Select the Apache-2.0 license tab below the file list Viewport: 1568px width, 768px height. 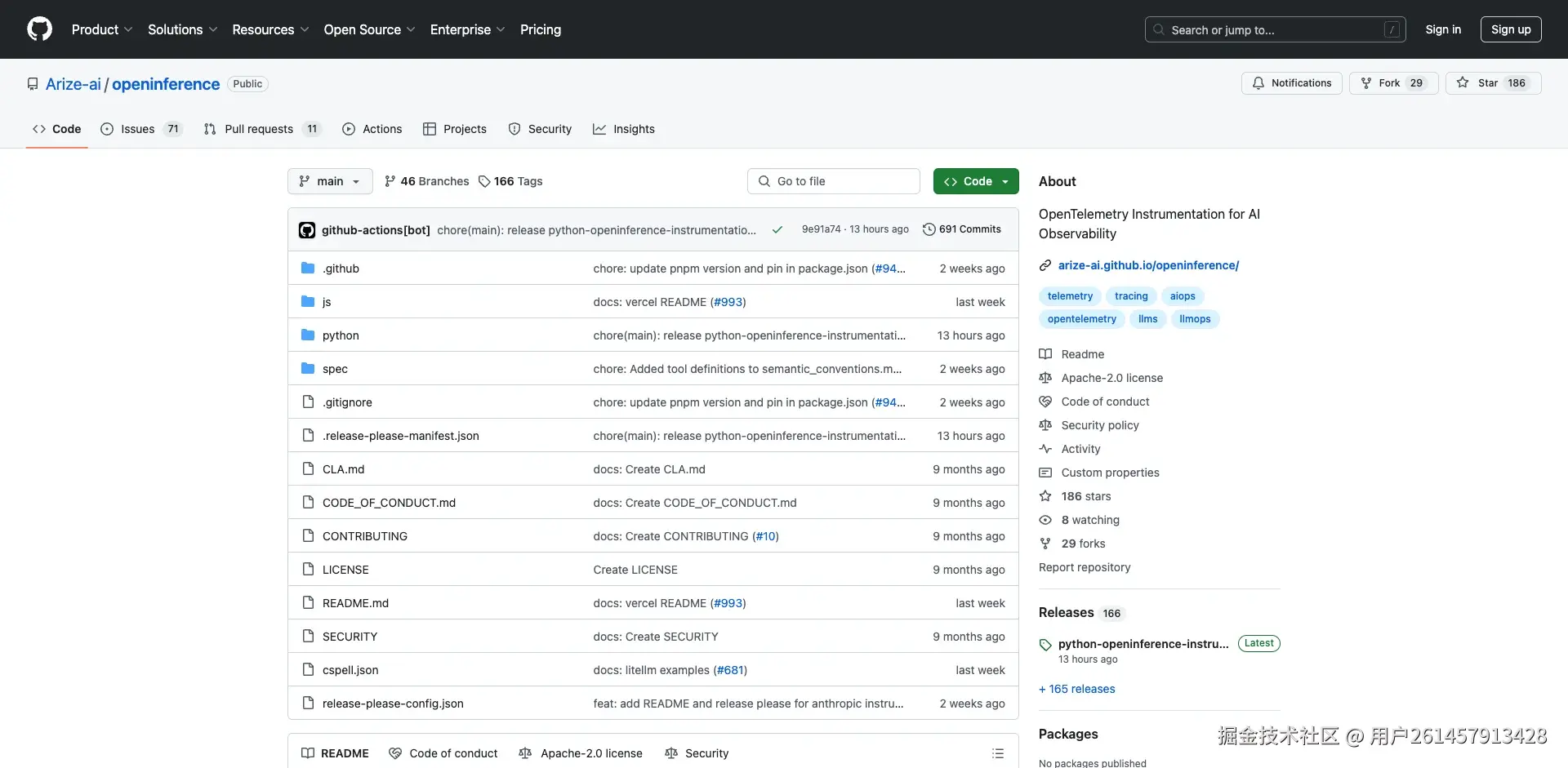click(581, 753)
